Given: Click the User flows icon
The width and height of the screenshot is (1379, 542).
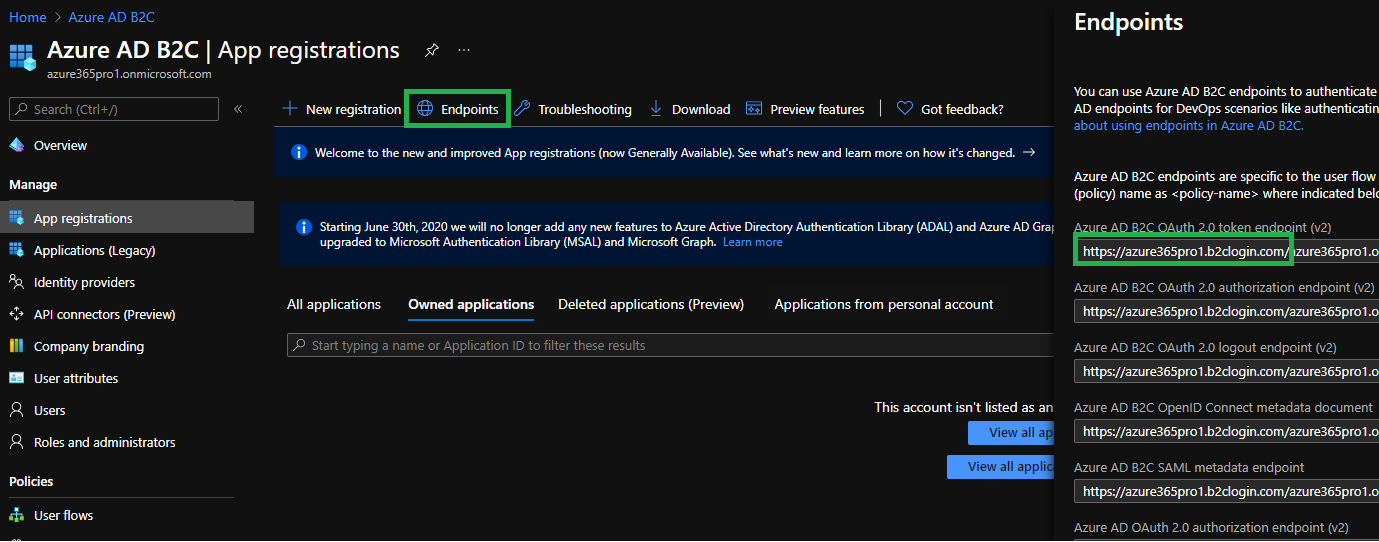Looking at the screenshot, I should coord(16,515).
